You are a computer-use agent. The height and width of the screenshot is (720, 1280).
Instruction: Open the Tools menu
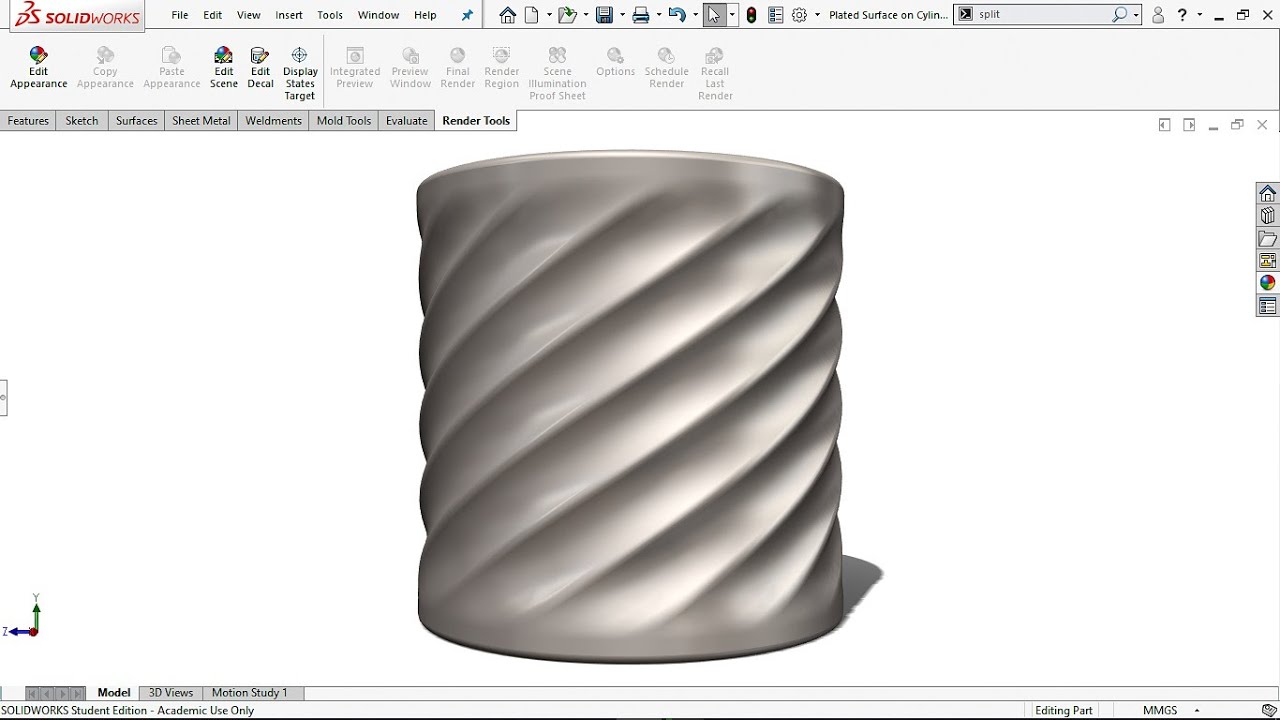tap(330, 15)
